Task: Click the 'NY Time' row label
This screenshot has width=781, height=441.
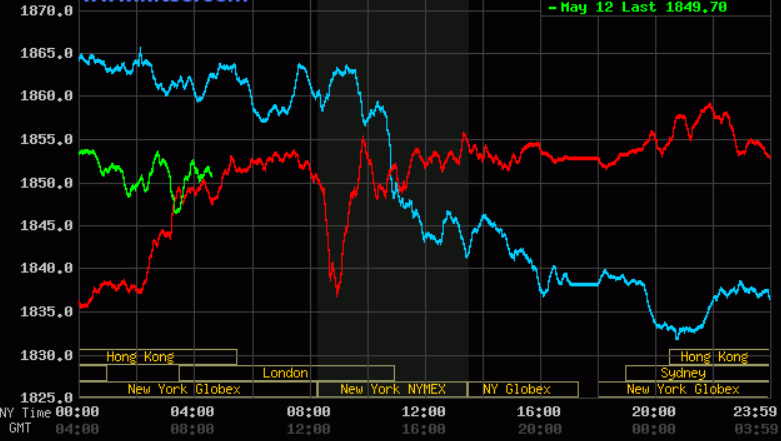Action: pos(23,413)
